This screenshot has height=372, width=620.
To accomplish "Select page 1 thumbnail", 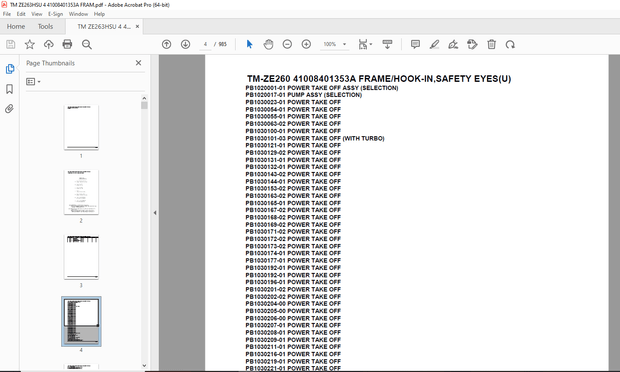I will click(81, 127).
